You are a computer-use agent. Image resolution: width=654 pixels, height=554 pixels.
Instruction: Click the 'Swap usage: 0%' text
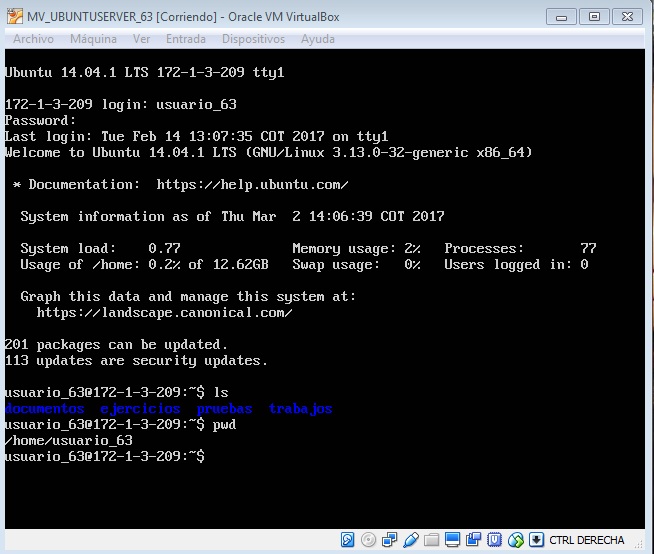point(357,265)
